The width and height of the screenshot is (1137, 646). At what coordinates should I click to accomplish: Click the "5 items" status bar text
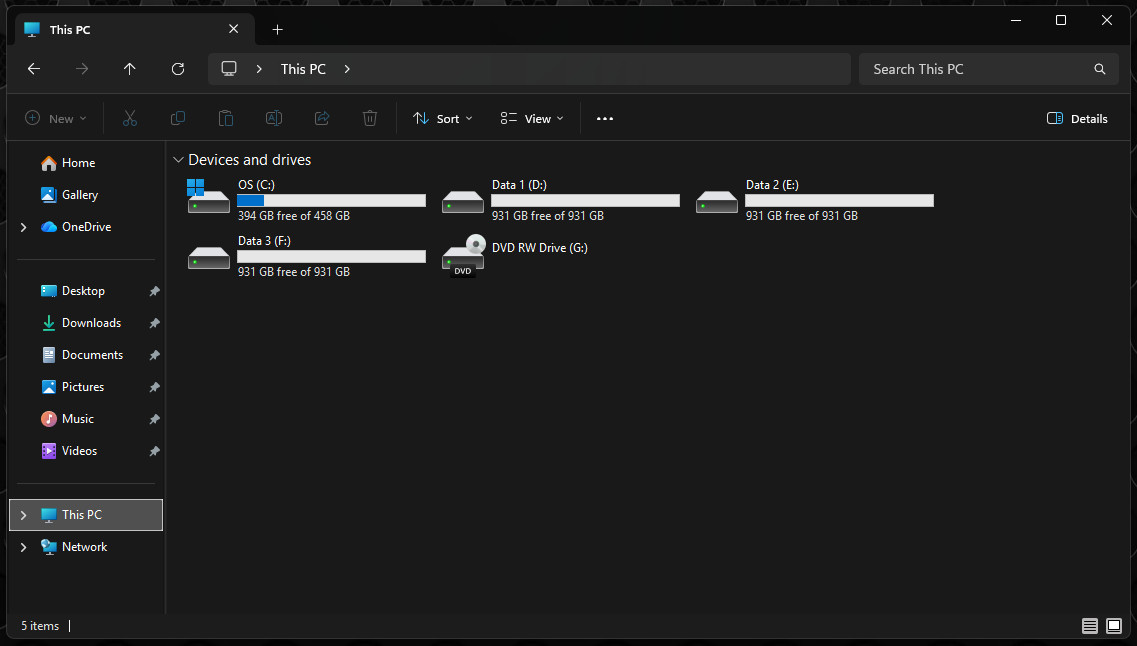pyautogui.click(x=40, y=626)
